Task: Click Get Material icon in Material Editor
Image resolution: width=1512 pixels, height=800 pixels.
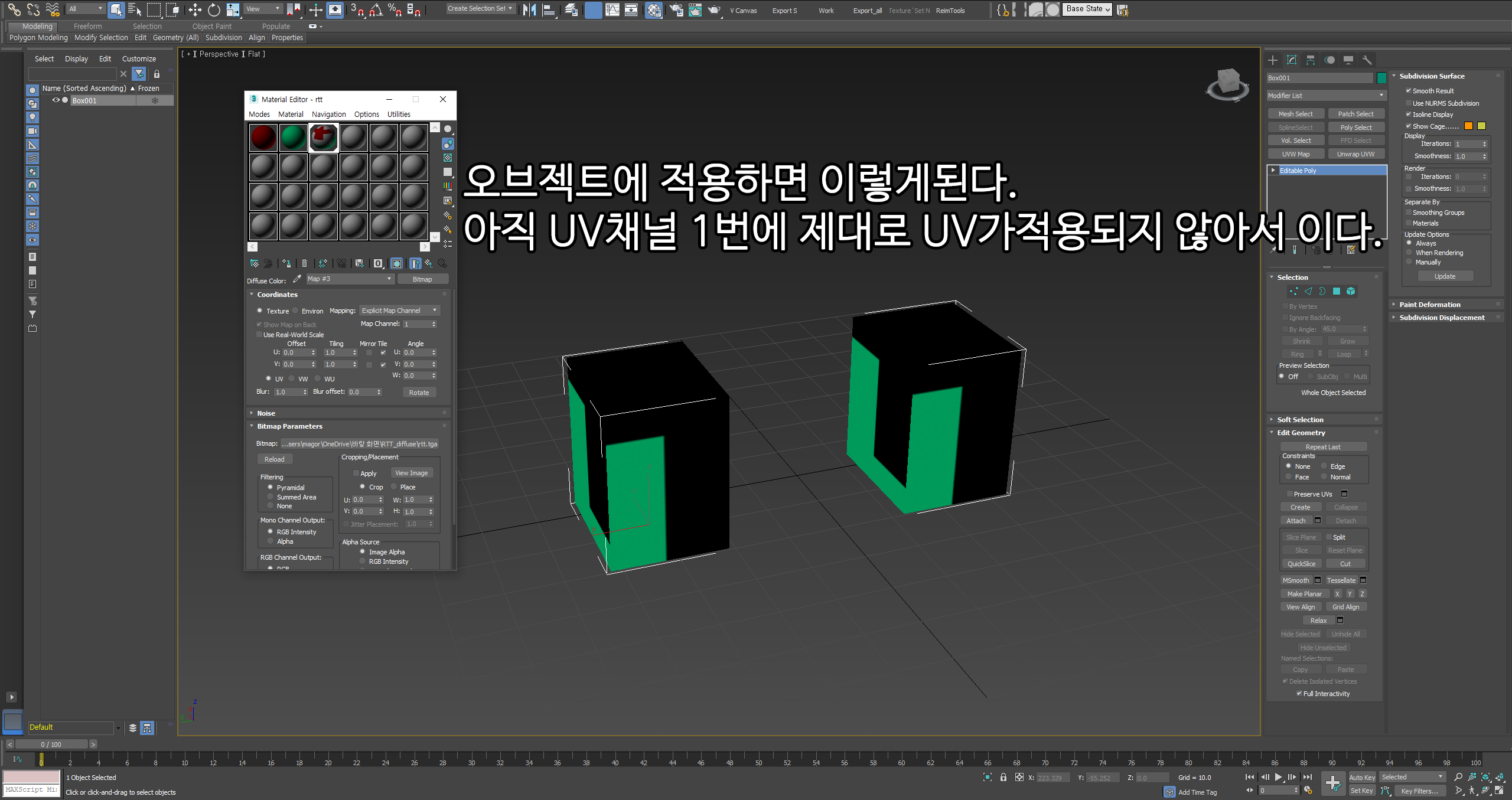Action: click(255, 263)
